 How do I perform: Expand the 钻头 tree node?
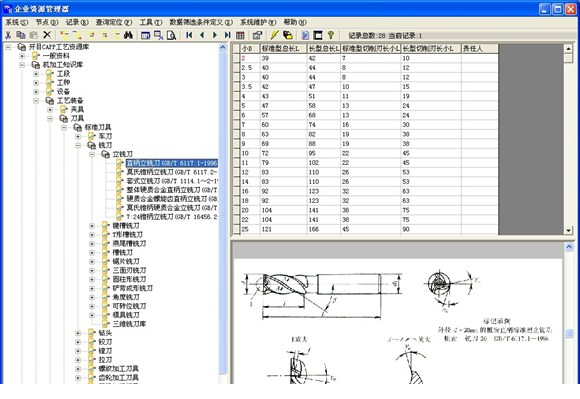click(78, 333)
